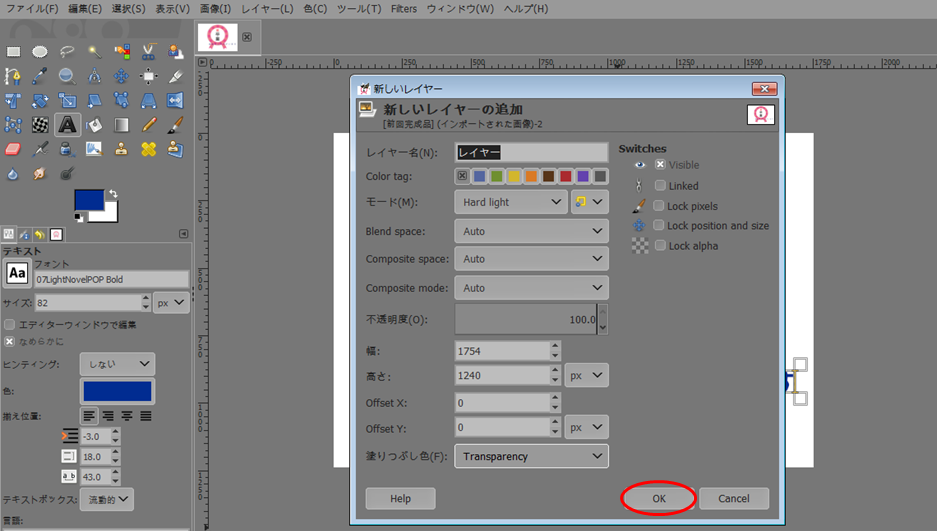Screen dimensions: 937x531
Task: Select the Rotate tool
Action: (x=40, y=100)
